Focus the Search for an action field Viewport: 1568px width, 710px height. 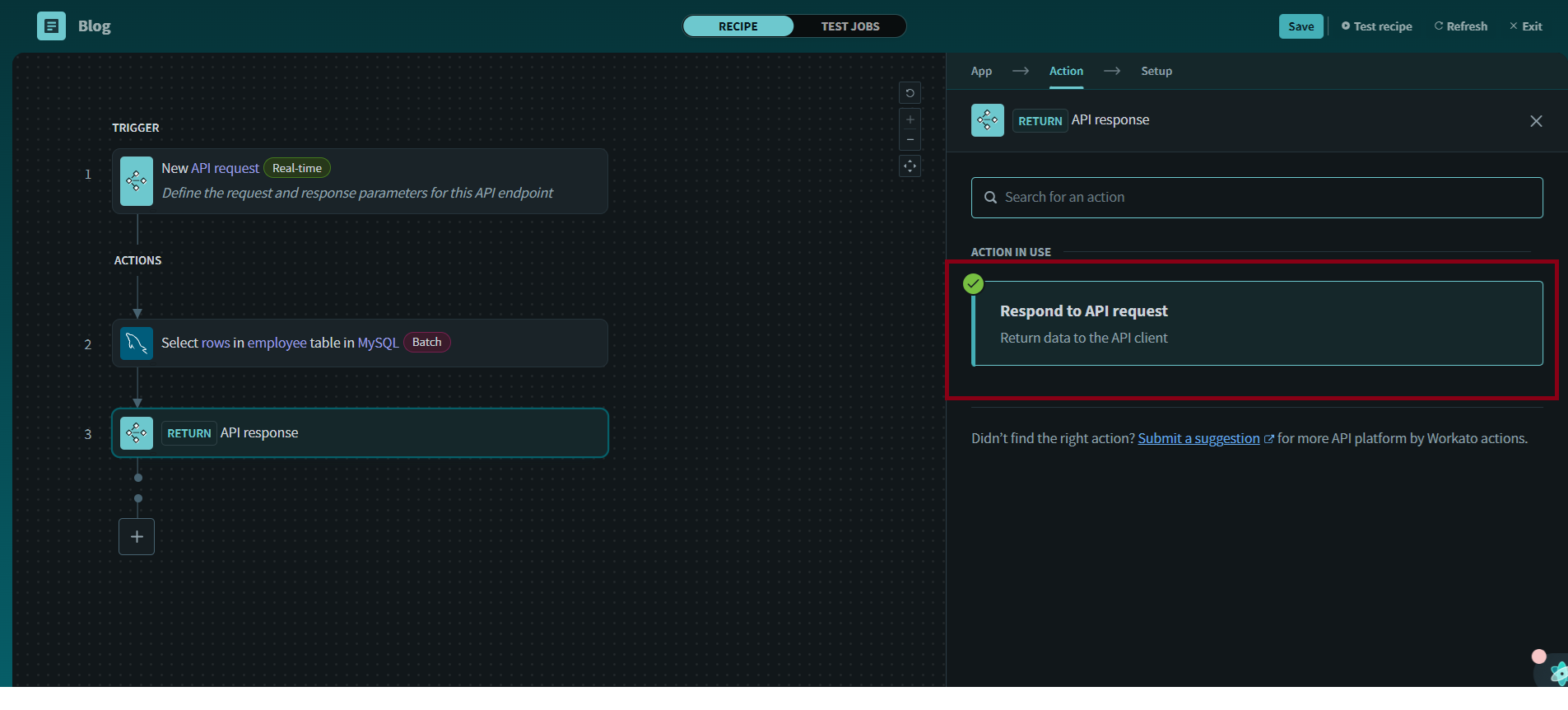[x=1257, y=198]
